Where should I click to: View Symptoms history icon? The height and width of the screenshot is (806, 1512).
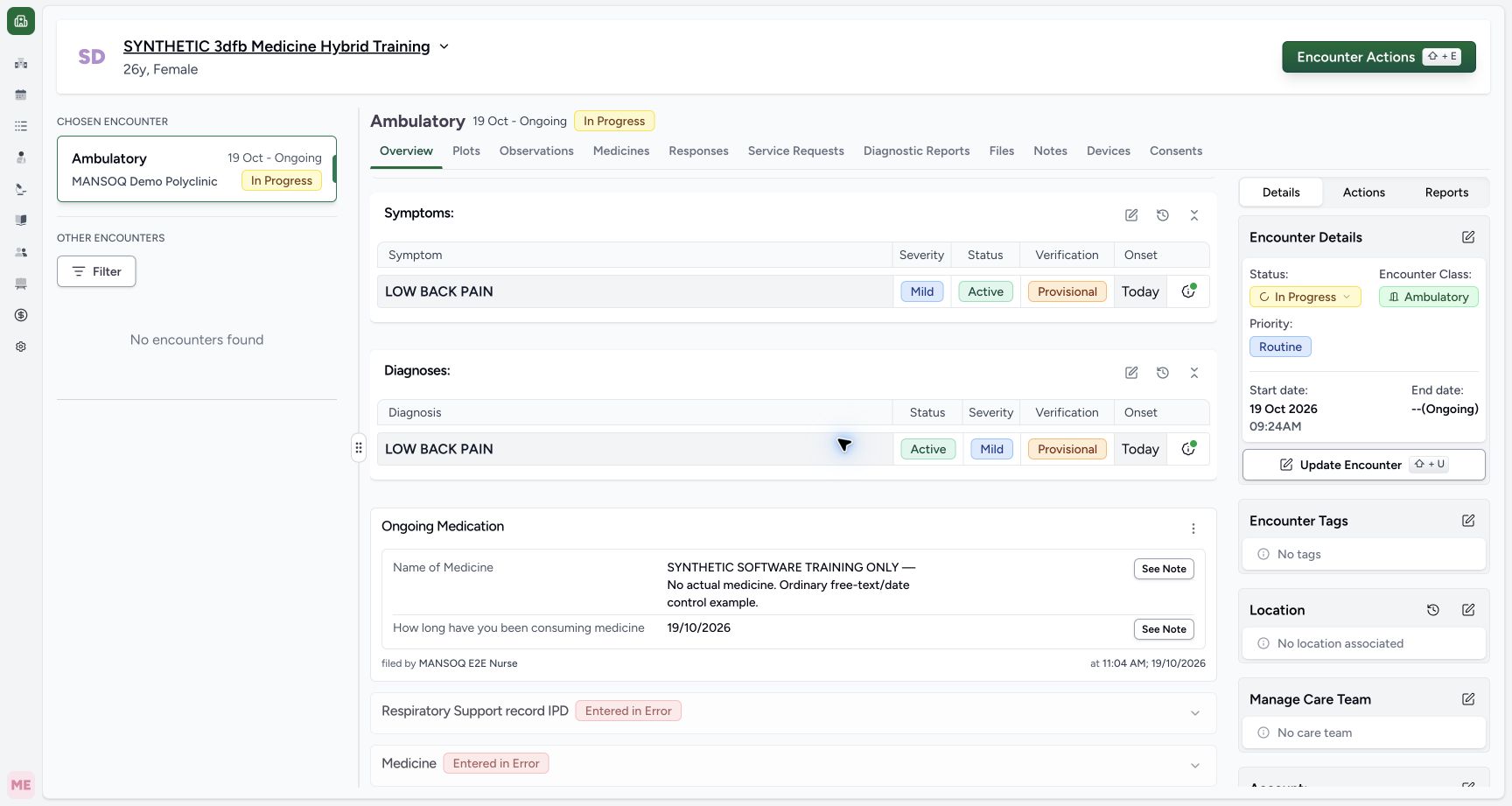click(1163, 215)
